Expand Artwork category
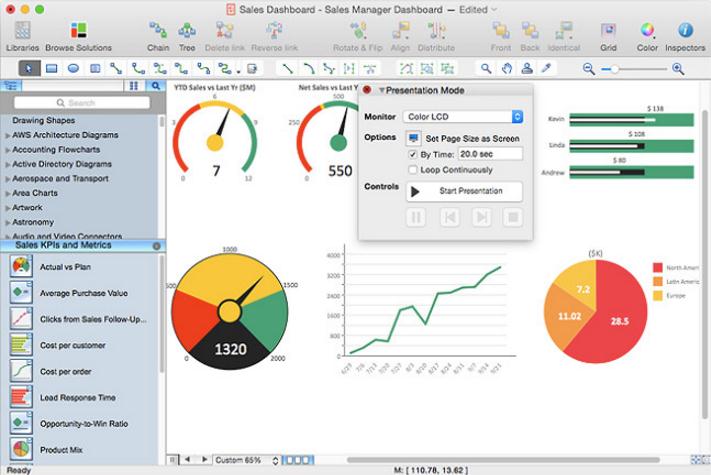This screenshot has height=475, width=711. pos(8,208)
